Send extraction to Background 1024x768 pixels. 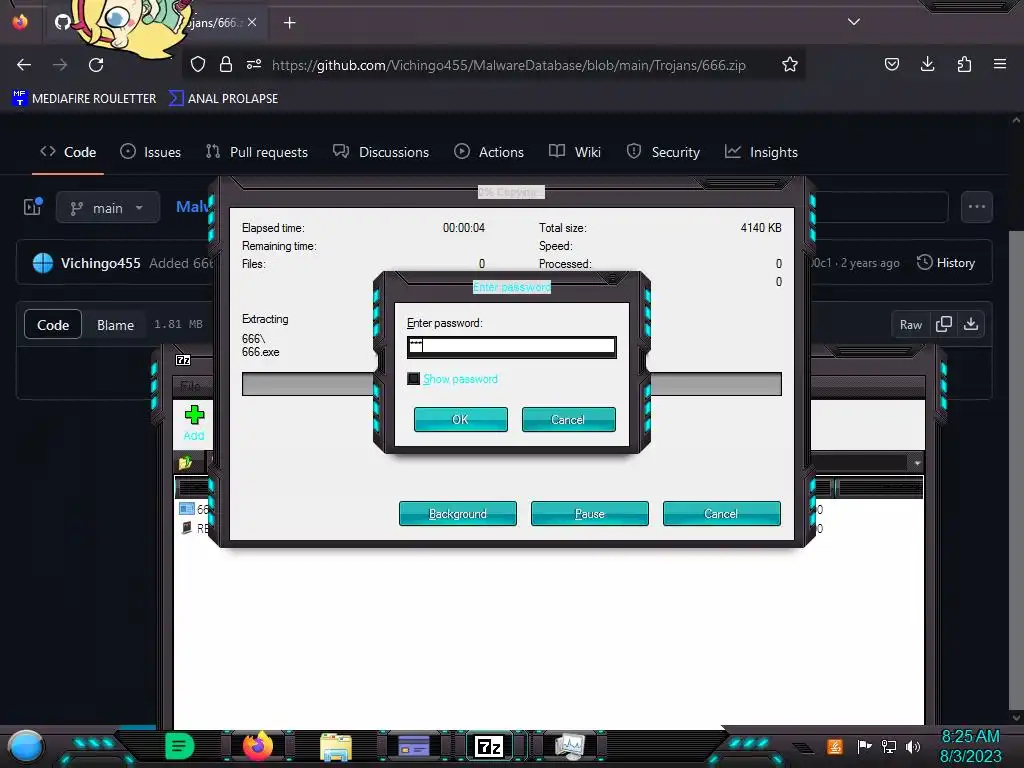(458, 513)
